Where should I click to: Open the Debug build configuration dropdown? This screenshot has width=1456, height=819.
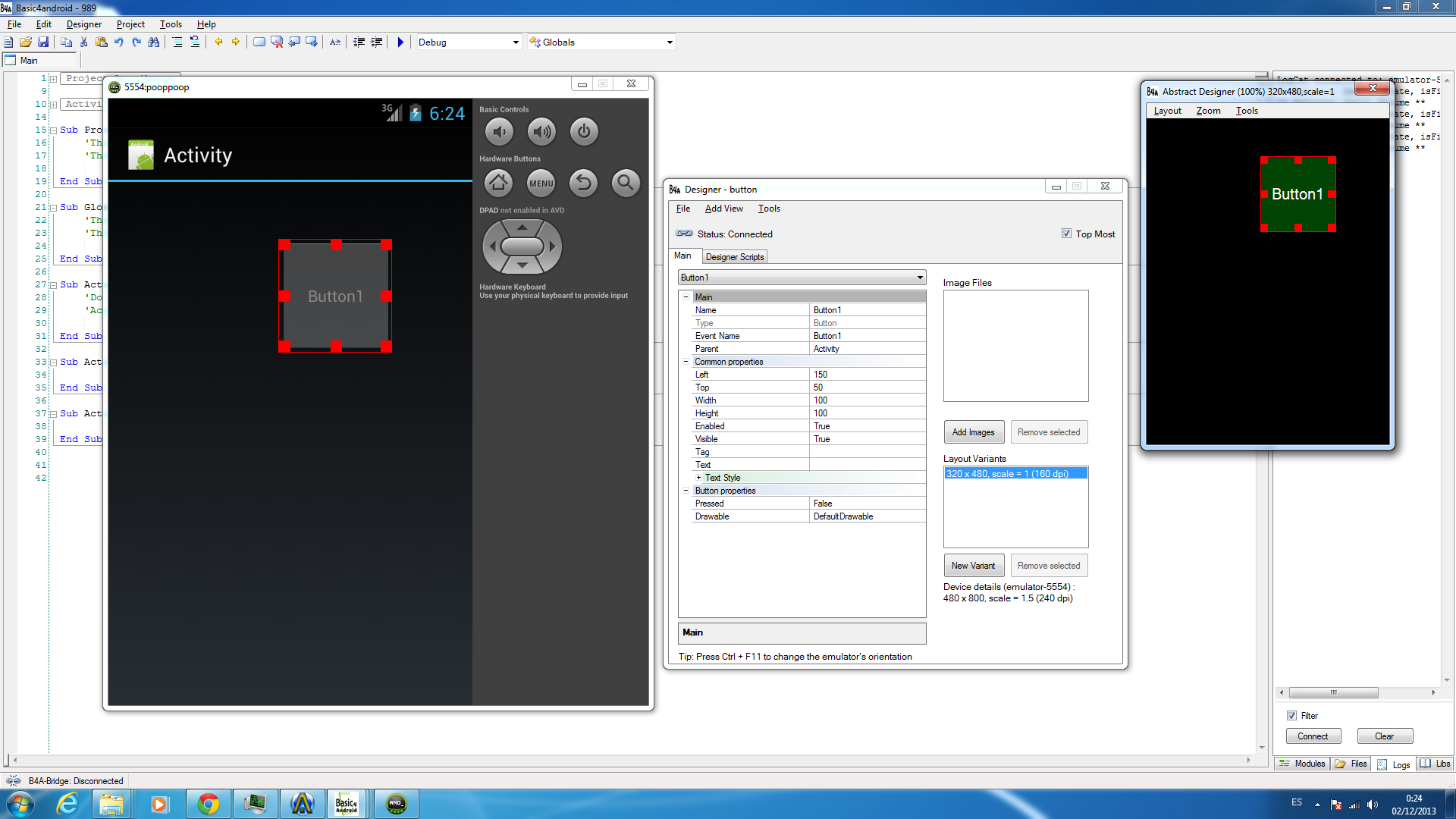[514, 42]
